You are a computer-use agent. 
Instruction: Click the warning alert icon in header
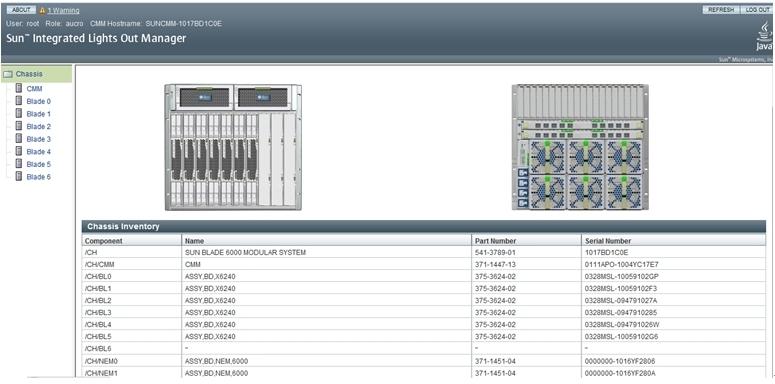43,10
